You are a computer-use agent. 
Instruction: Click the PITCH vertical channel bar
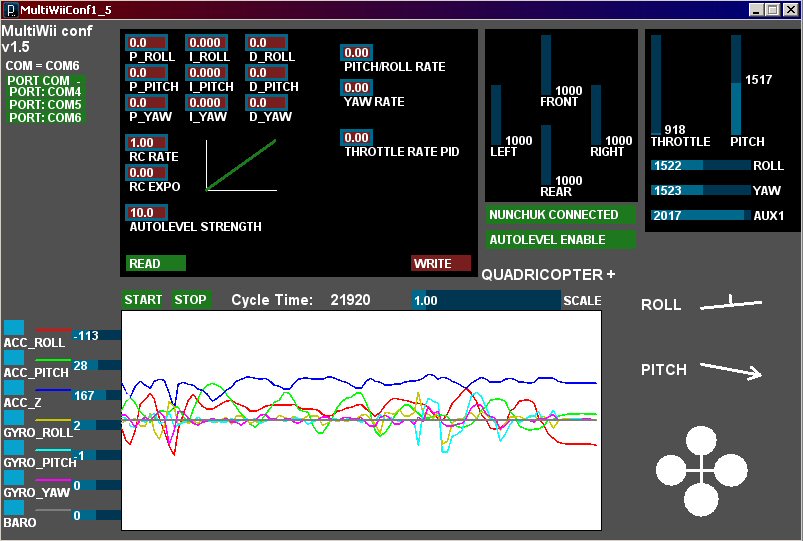736,85
